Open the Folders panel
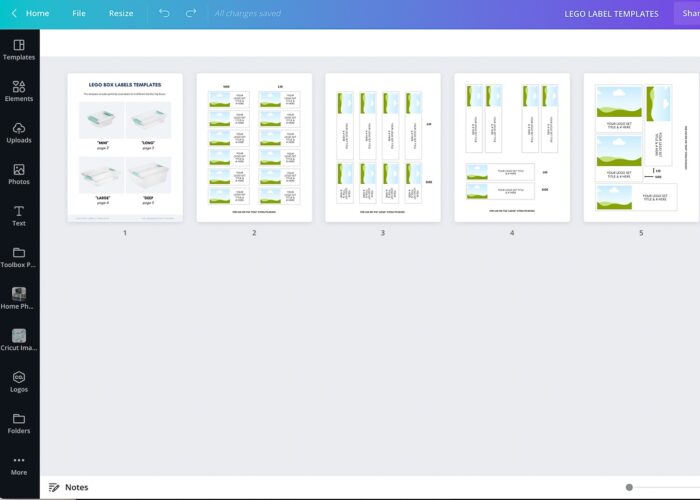 click(x=19, y=422)
